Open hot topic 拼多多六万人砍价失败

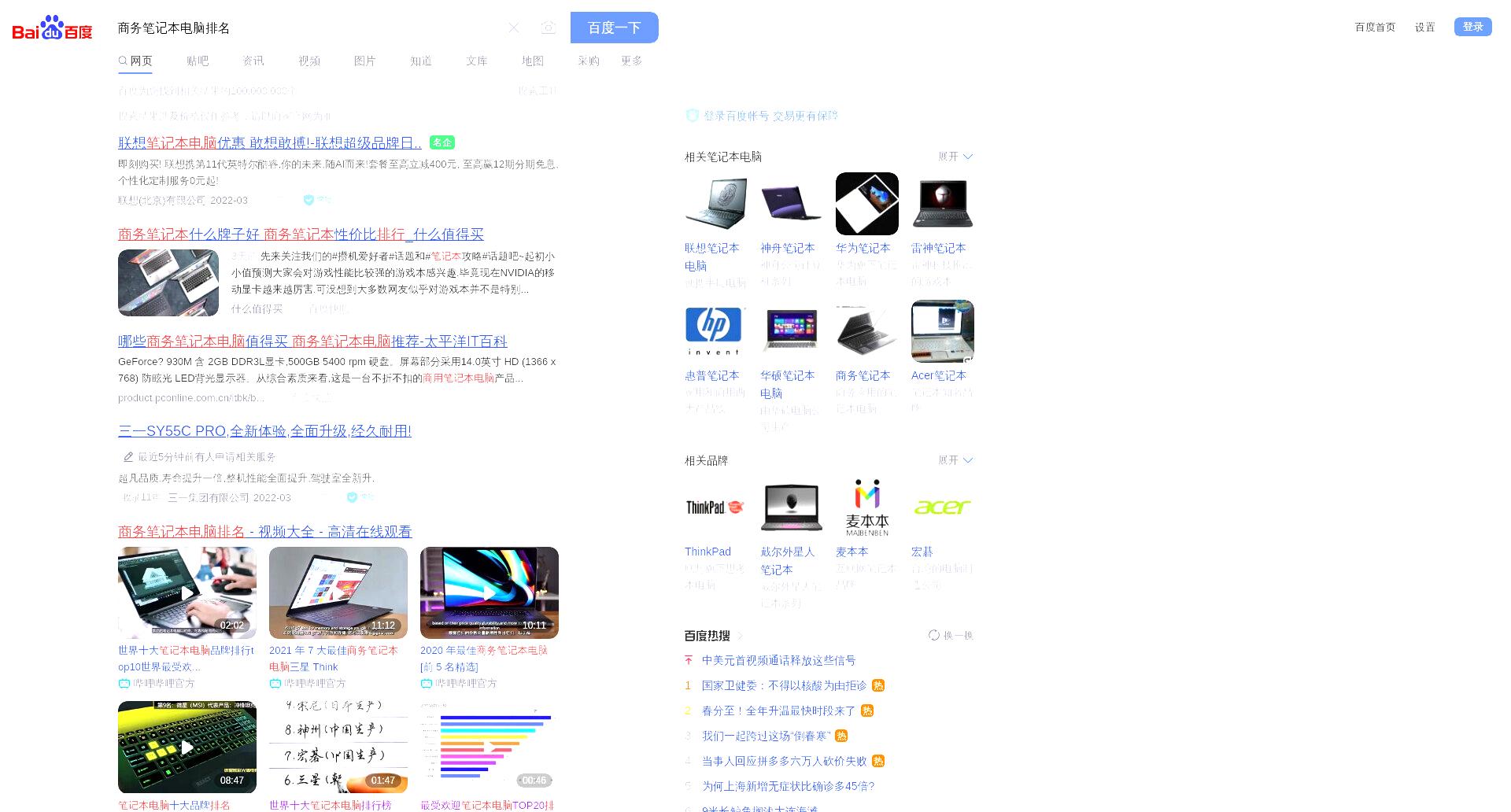784,761
